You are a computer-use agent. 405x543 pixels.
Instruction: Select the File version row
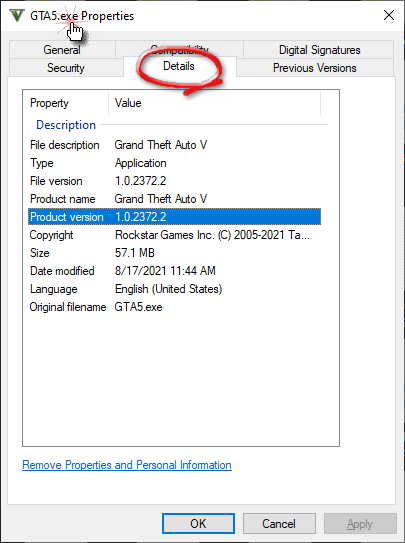click(x=174, y=181)
